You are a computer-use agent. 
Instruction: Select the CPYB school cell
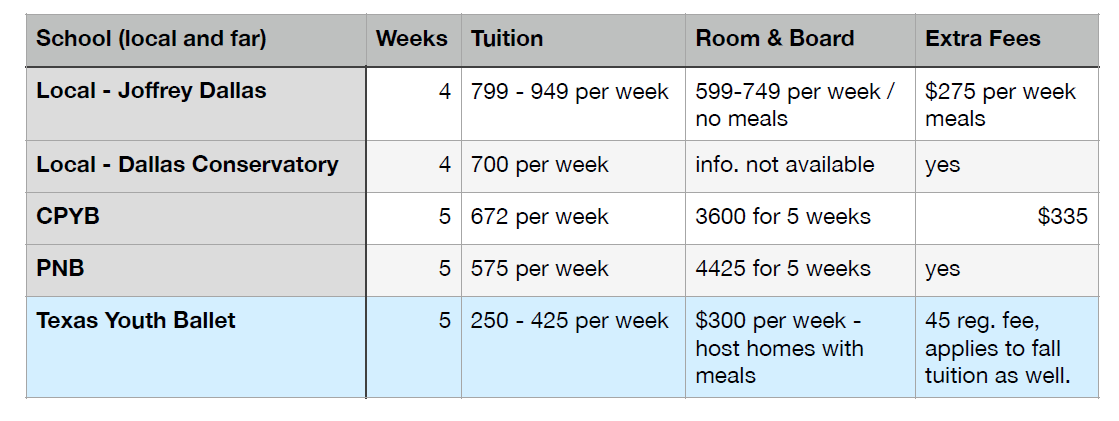[68, 217]
